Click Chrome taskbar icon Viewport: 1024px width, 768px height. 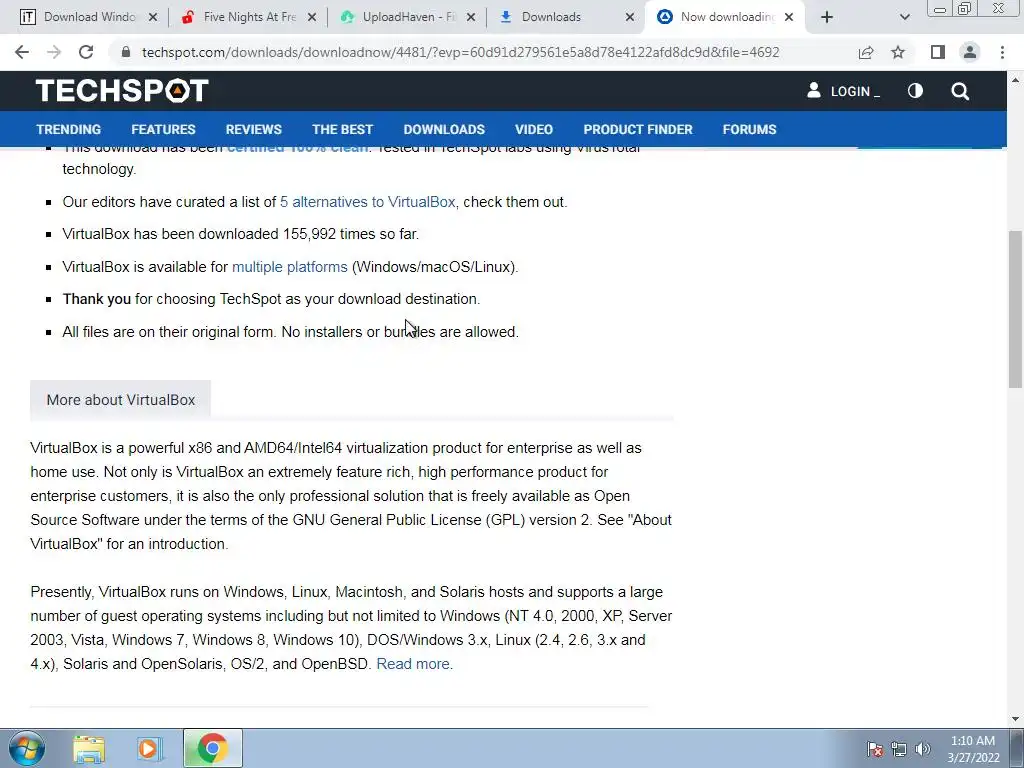pos(213,748)
